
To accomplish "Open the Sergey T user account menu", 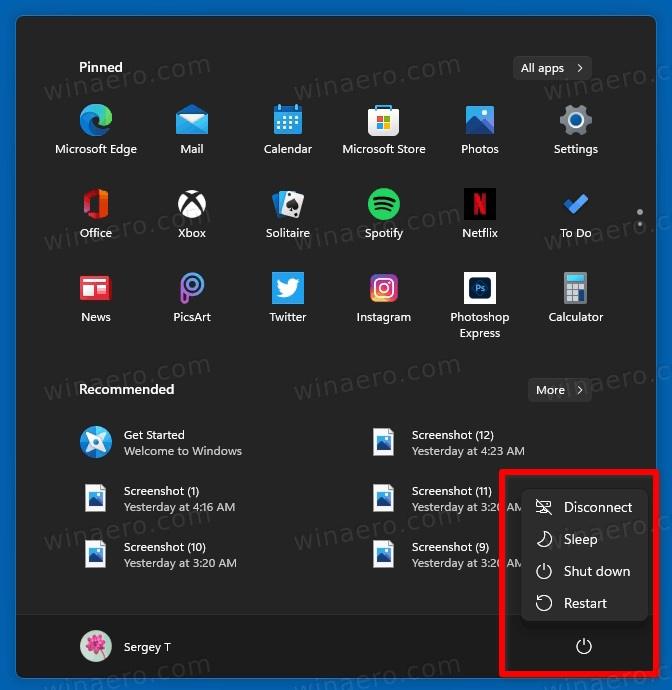I will [x=126, y=647].
